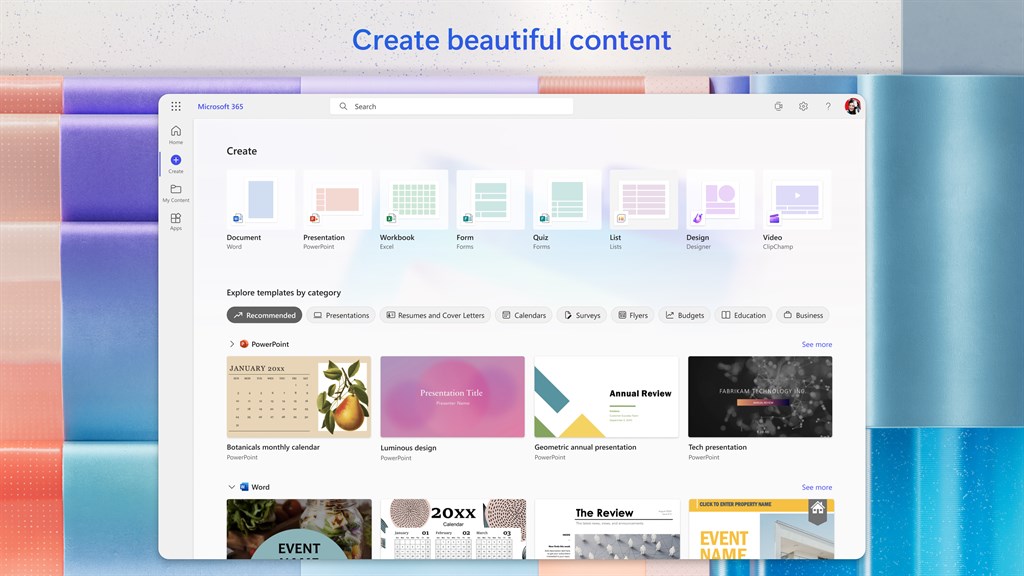Collapse the Word templates section chevron
Image resolution: width=1024 pixels, height=576 pixels.
tap(231, 487)
